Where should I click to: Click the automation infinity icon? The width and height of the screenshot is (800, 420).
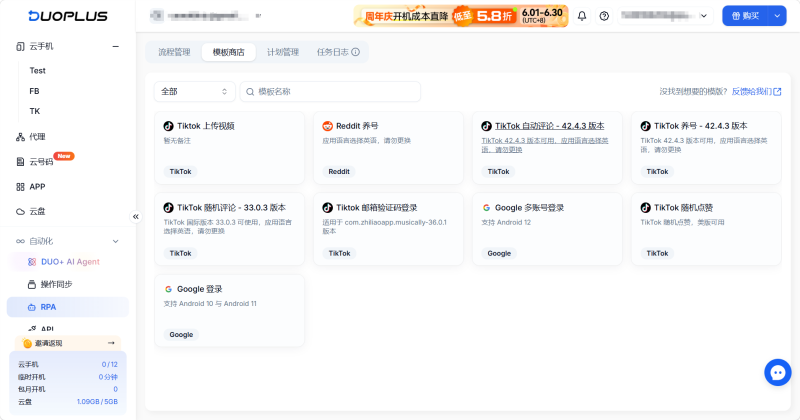pos(20,241)
